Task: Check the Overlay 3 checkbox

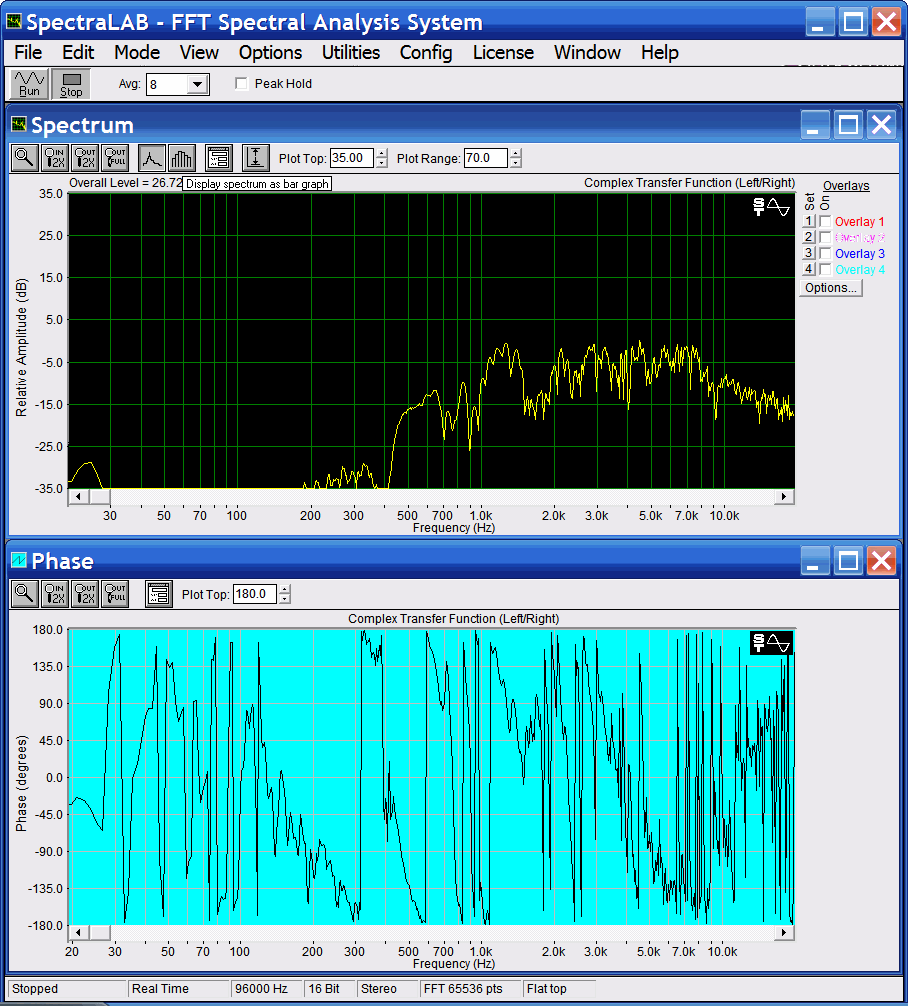Action: [x=825, y=254]
